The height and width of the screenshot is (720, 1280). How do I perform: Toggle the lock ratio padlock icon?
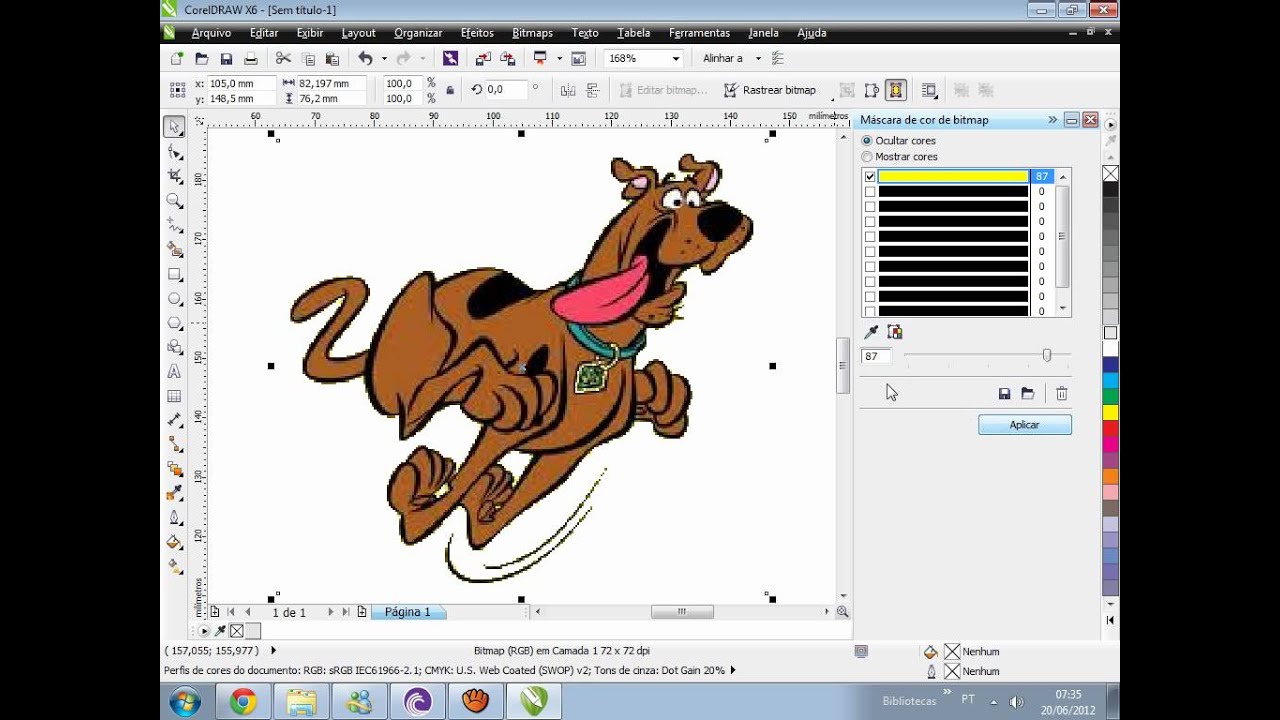coord(450,90)
